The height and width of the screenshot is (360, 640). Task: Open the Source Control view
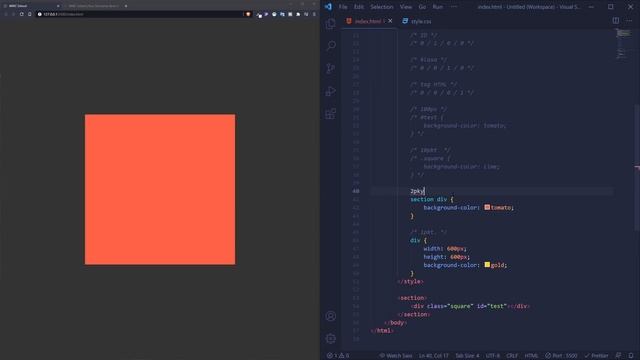pos(331,68)
